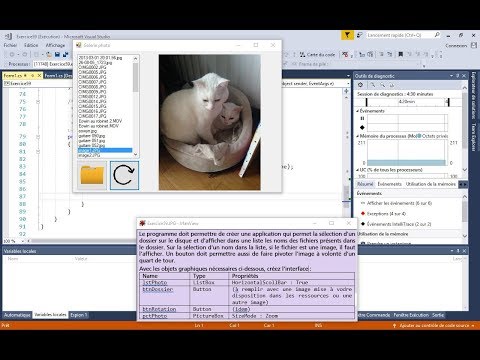Switch to the Résumé tab
The width and height of the screenshot is (480, 360).
tap(365, 184)
